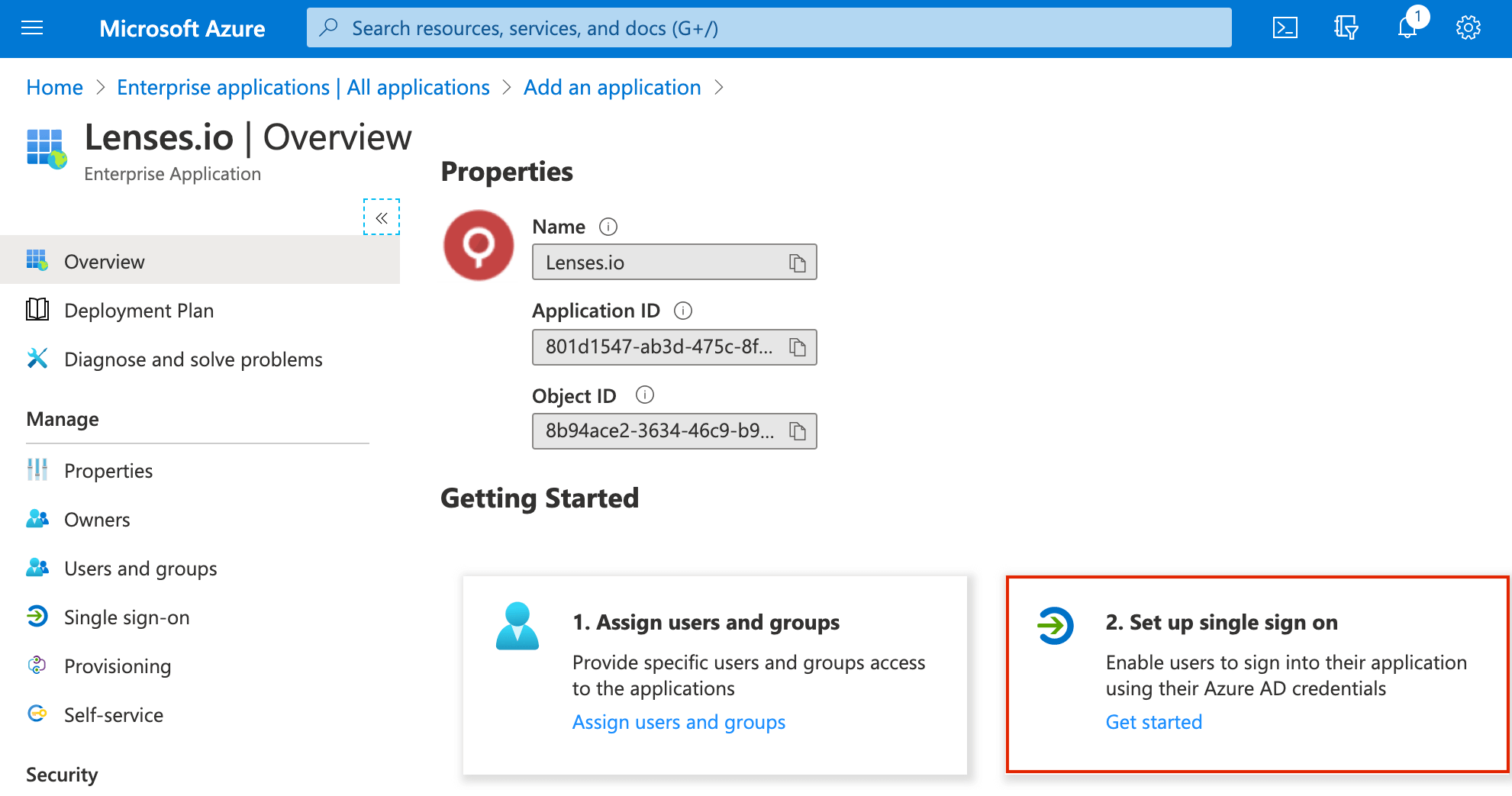Click the Object ID value field
This screenshot has height=796, width=1512.
tap(675, 431)
